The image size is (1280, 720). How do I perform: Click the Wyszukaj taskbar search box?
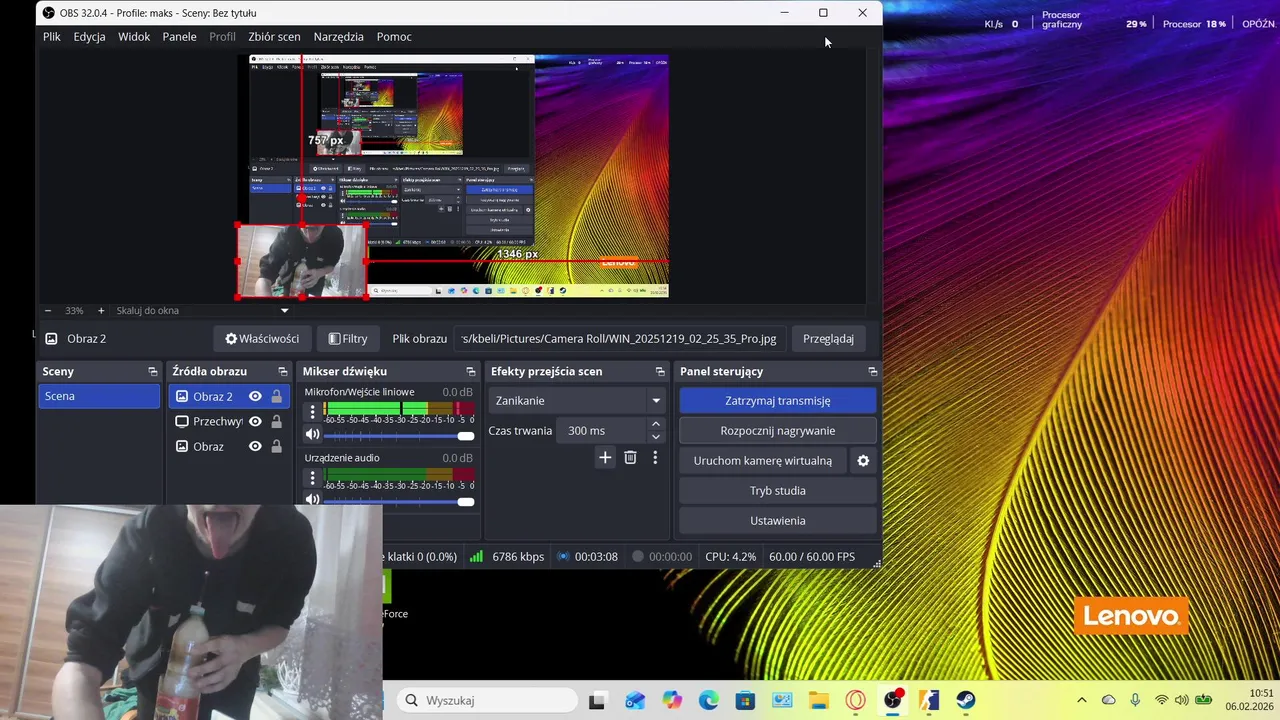[485, 700]
